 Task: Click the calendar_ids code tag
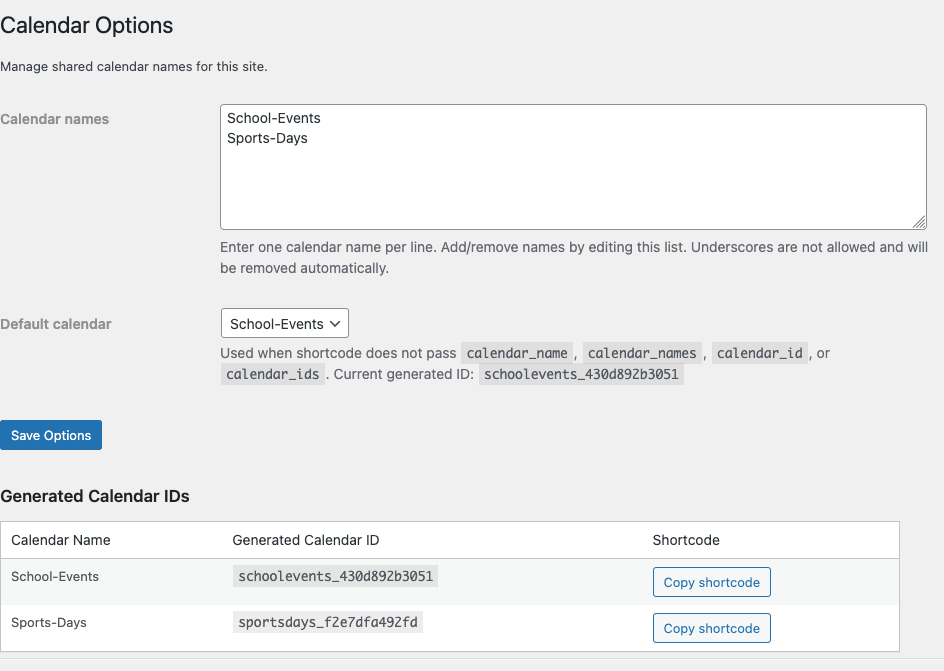point(273,374)
